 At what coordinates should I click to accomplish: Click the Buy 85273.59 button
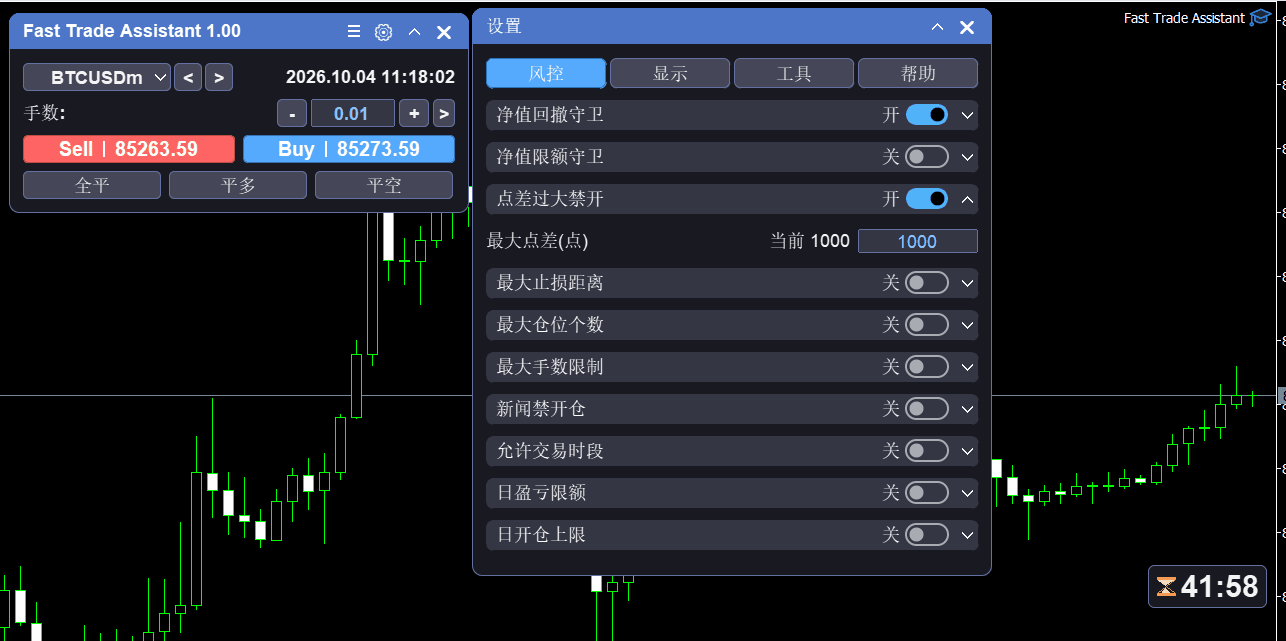coord(349,149)
